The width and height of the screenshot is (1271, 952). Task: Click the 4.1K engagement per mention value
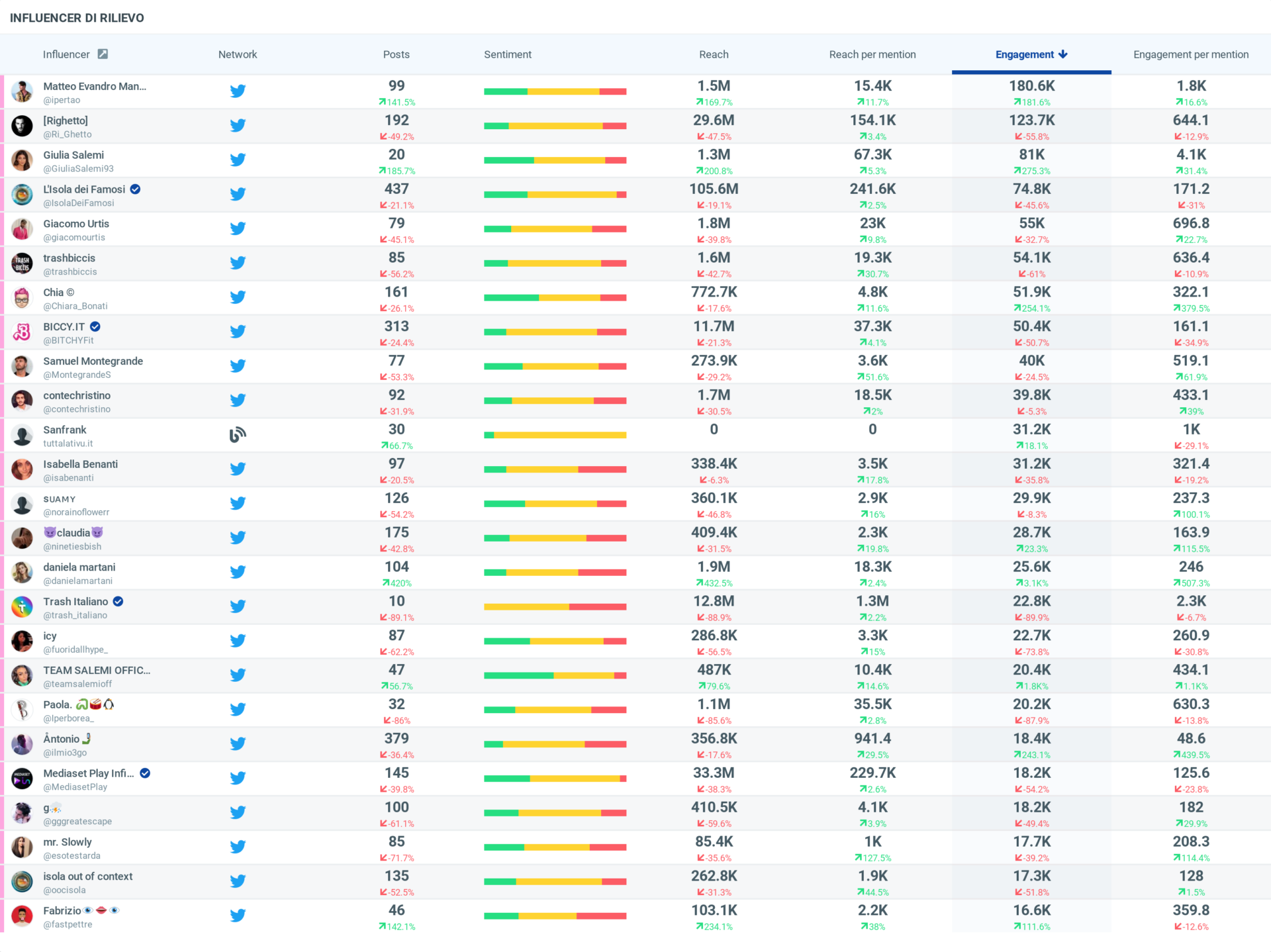pyautogui.click(x=1191, y=155)
